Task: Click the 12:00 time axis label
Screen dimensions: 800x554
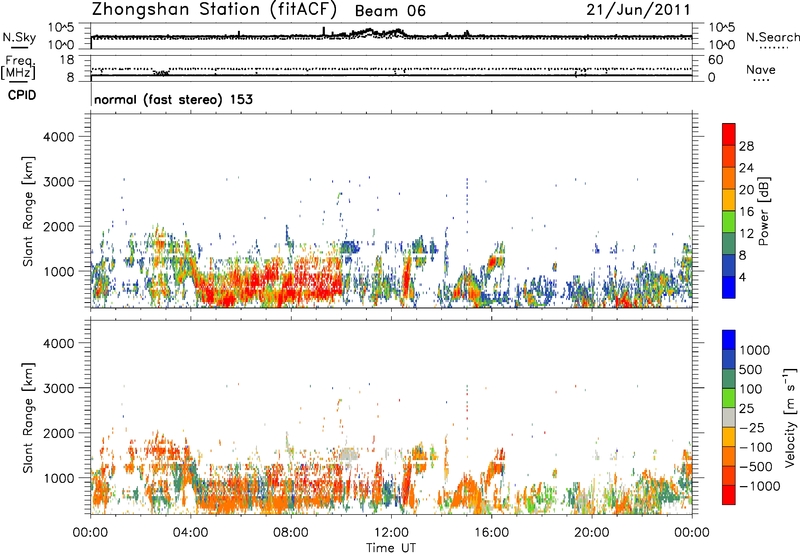Action: [x=391, y=533]
